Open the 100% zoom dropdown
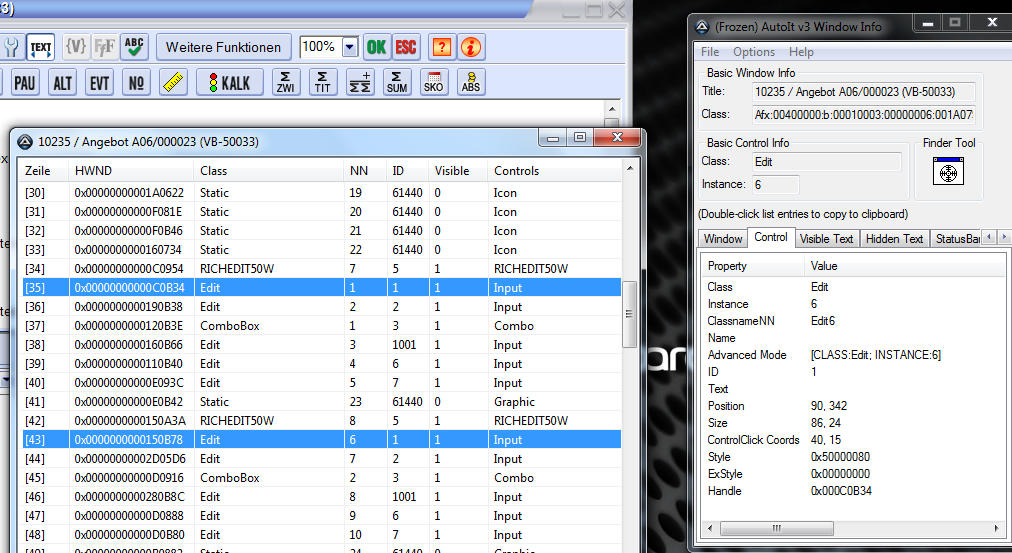1012x553 pixels. click(349, 47)
